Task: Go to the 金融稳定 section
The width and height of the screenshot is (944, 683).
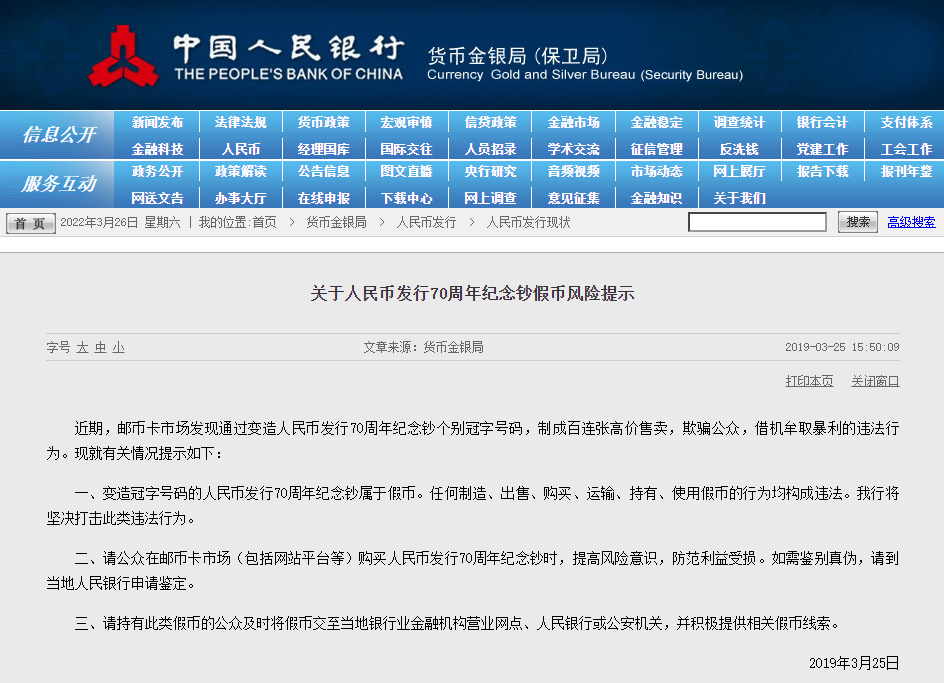Action: (656, 122)
